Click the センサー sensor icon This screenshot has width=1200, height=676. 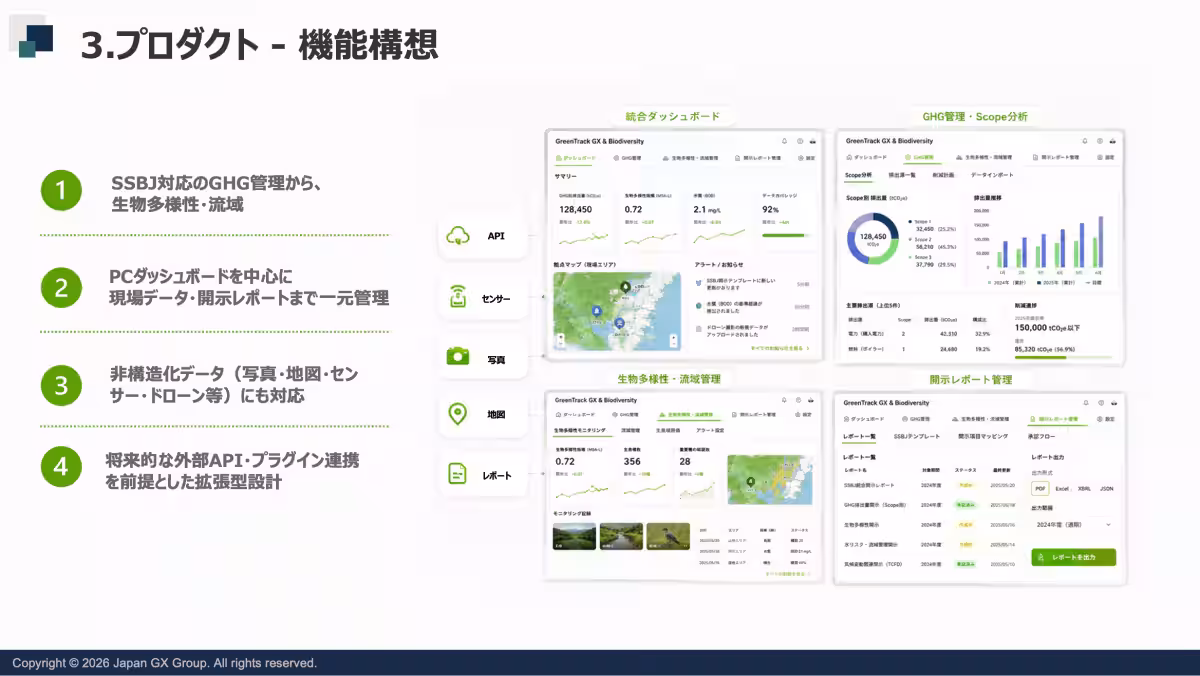[x=458, y=297]
